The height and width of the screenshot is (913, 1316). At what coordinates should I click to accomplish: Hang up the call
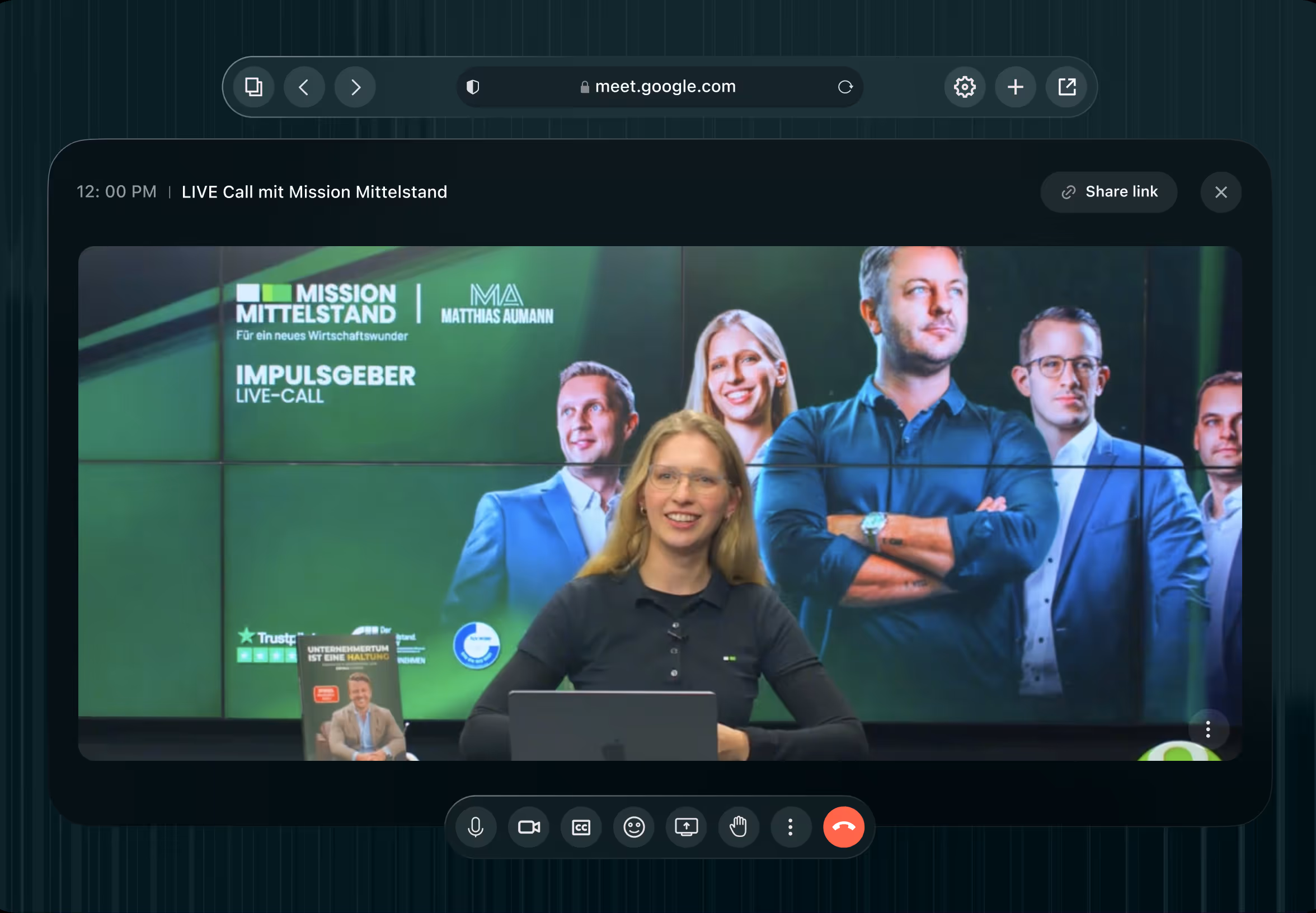[844, 827]
